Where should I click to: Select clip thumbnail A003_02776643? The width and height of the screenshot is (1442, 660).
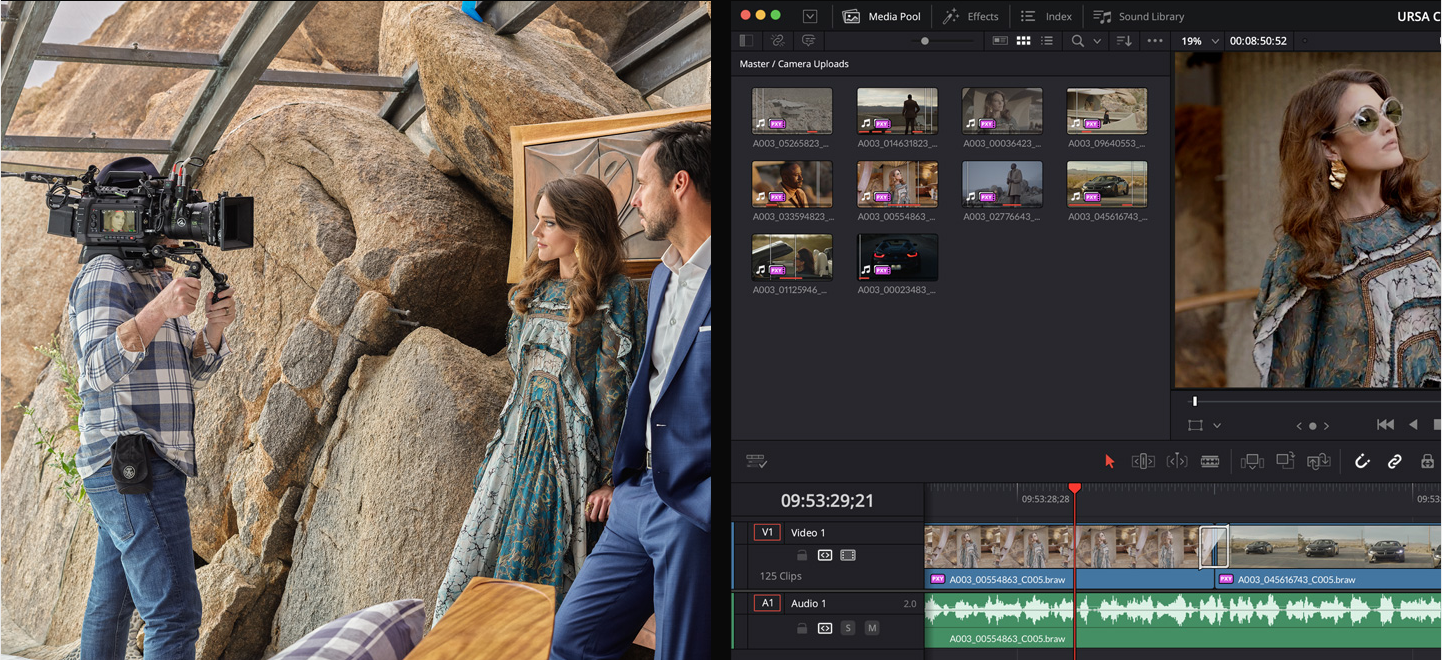(1002, 184)
